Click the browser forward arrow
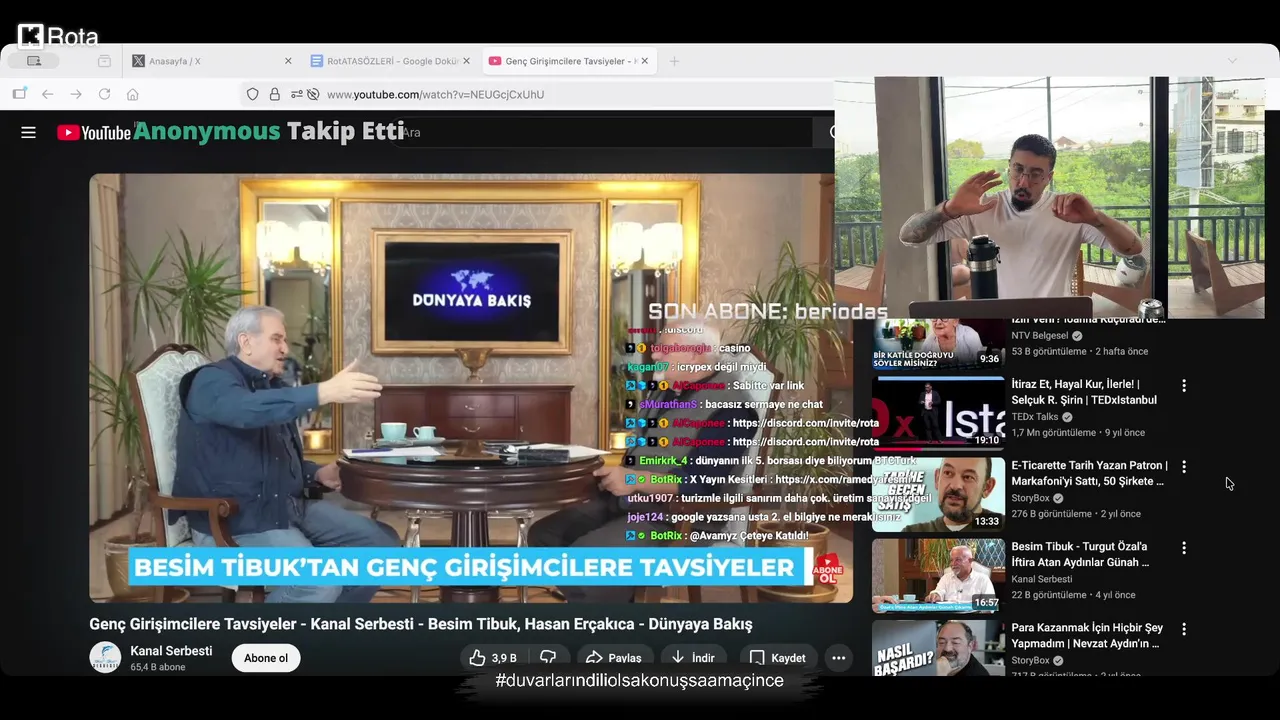 click(x=76, y=94)
